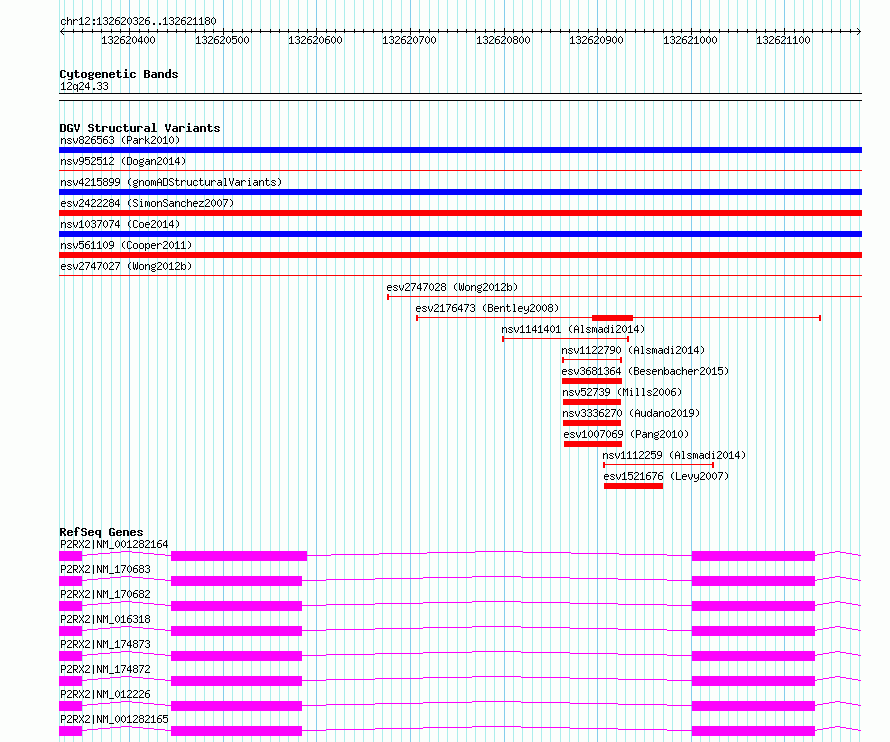Image resolution: width=890 pixels, height=742 pixels.
Task: Select the Cytogenetic Bands track title
Action: 119,74
